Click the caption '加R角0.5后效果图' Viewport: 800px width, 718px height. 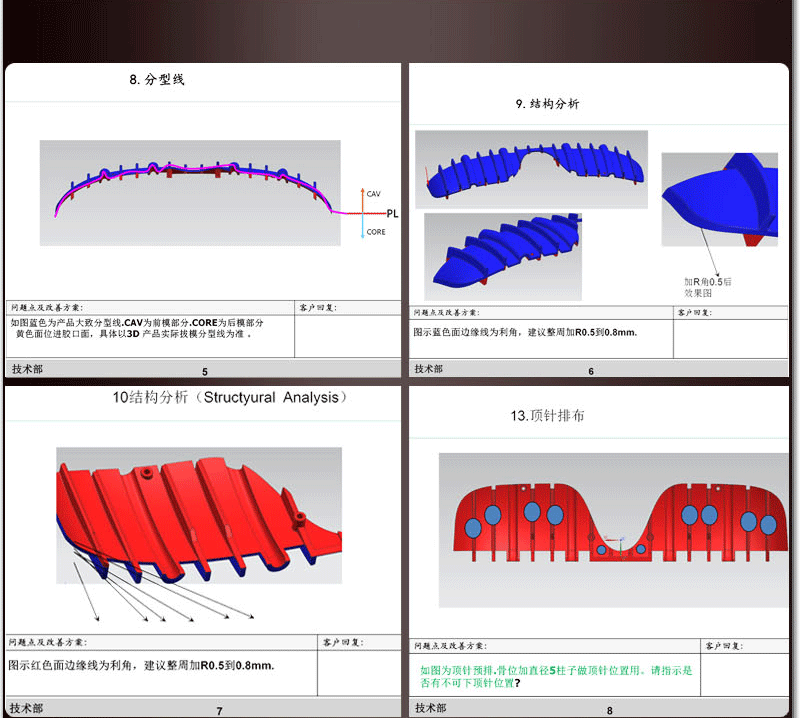[x=708, y=288]
